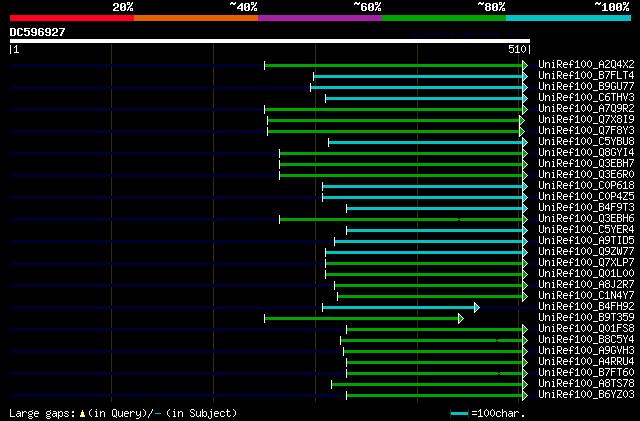Click the red 20% identity legend segment
Screen dimensions: 640x421
click(72, 18)
